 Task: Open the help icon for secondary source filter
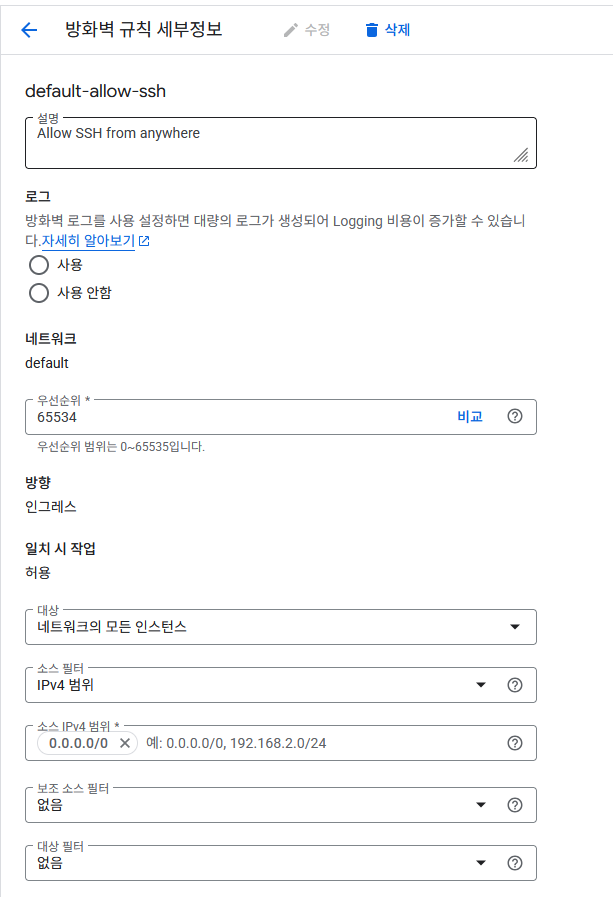click(515, 805)
